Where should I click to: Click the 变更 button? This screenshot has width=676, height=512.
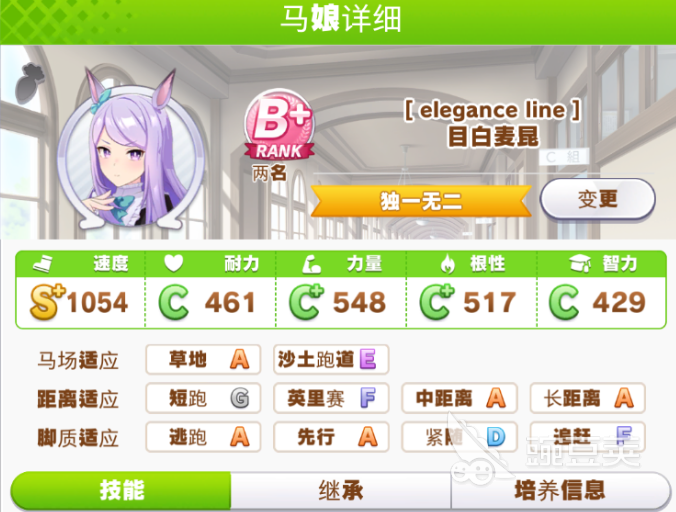click(598, 199)
